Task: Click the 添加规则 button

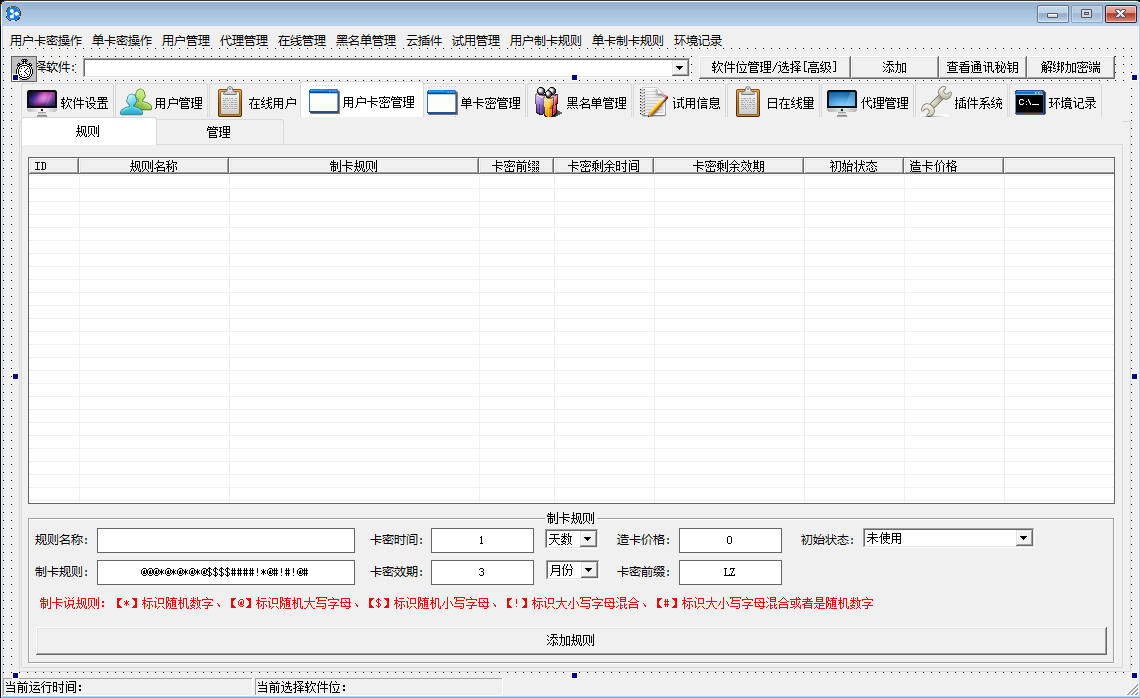Action: pos(571,640)
